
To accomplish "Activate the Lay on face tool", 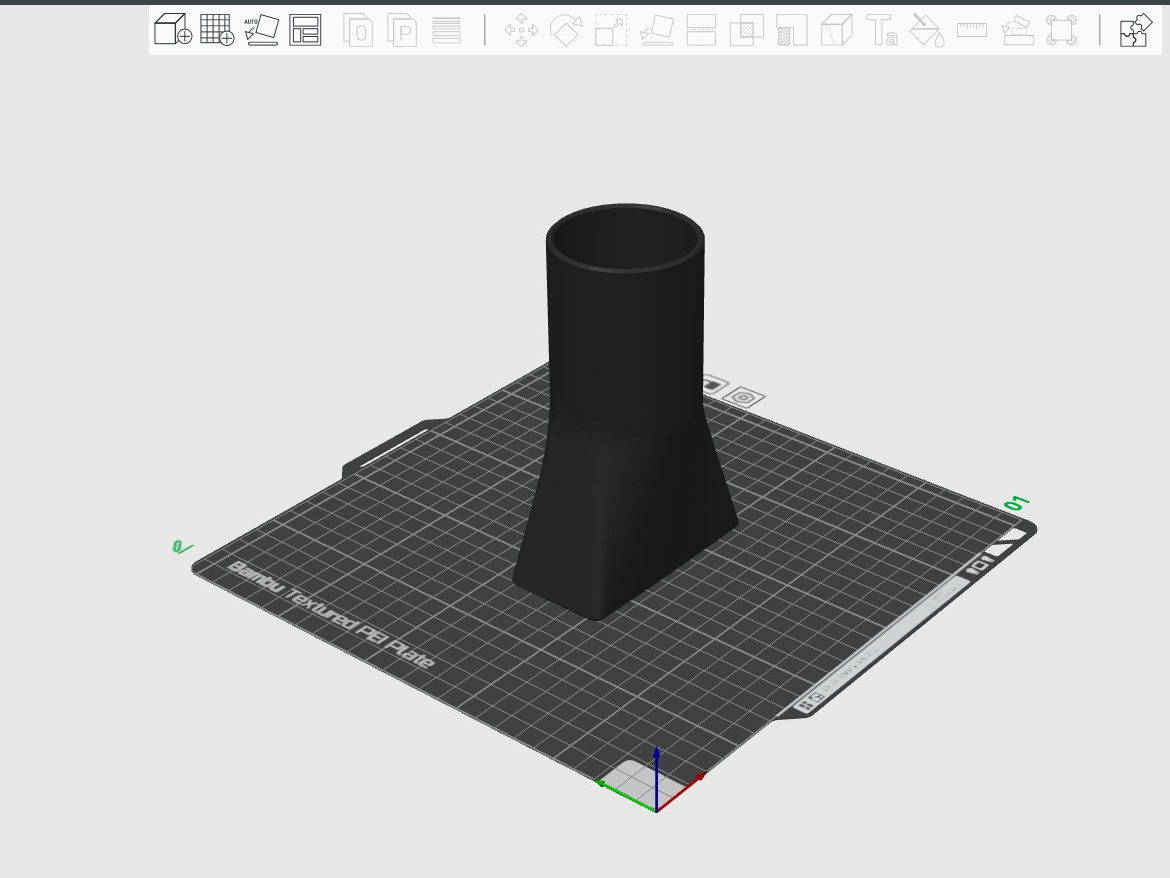I will point(657,30).
